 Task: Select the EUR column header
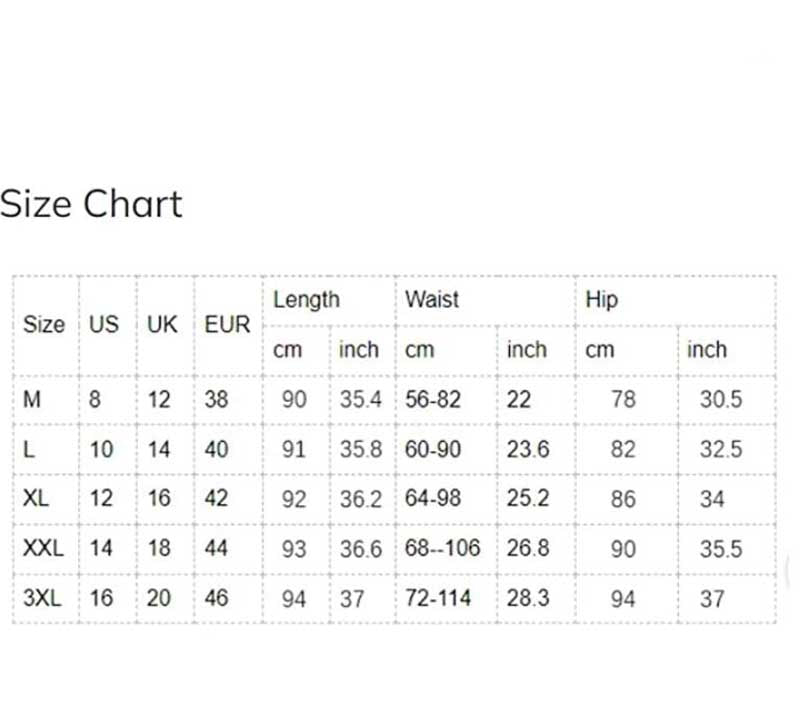click(x=227, y=324)
